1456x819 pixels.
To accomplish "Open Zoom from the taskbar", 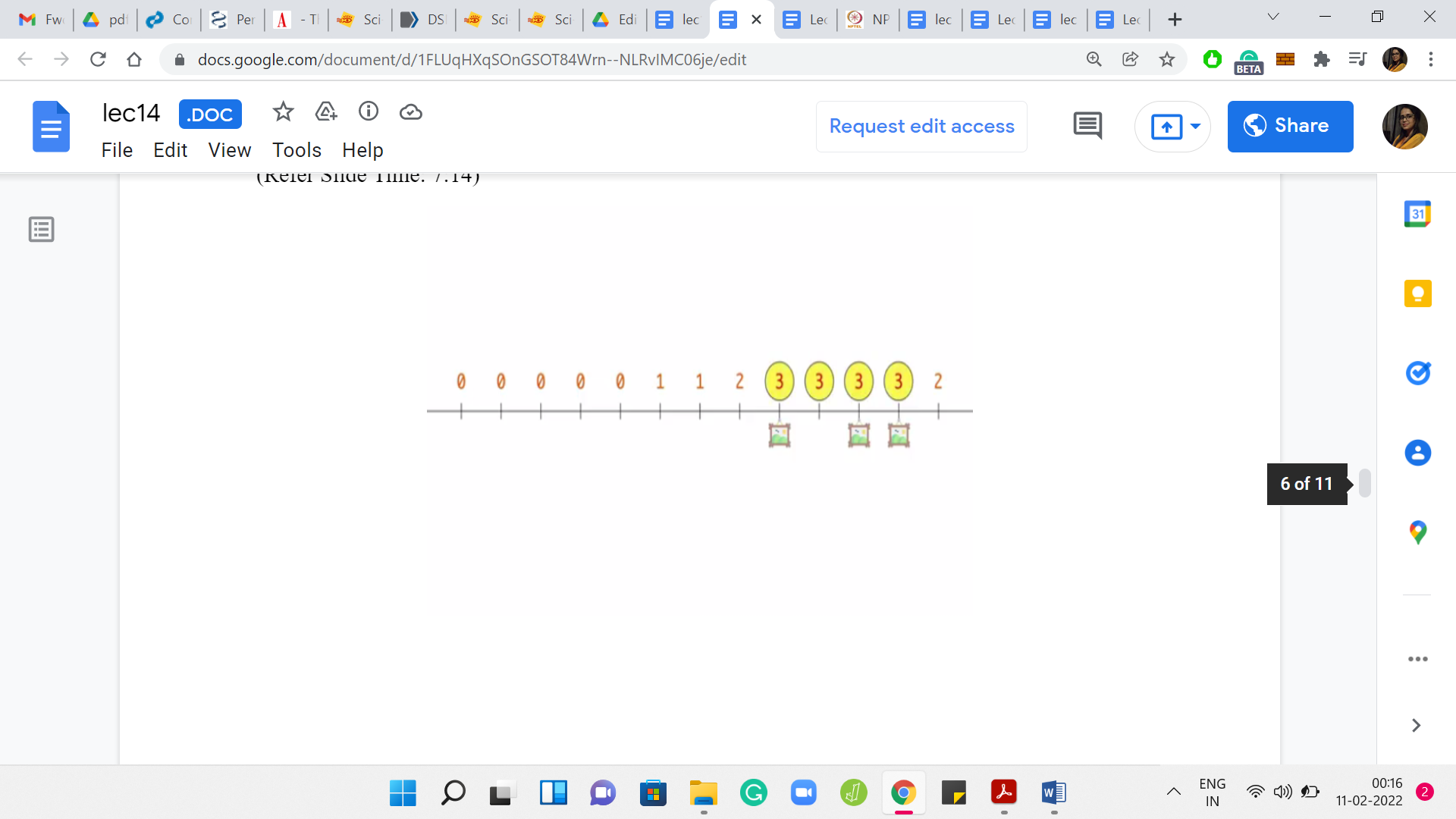I will point(803,793).
